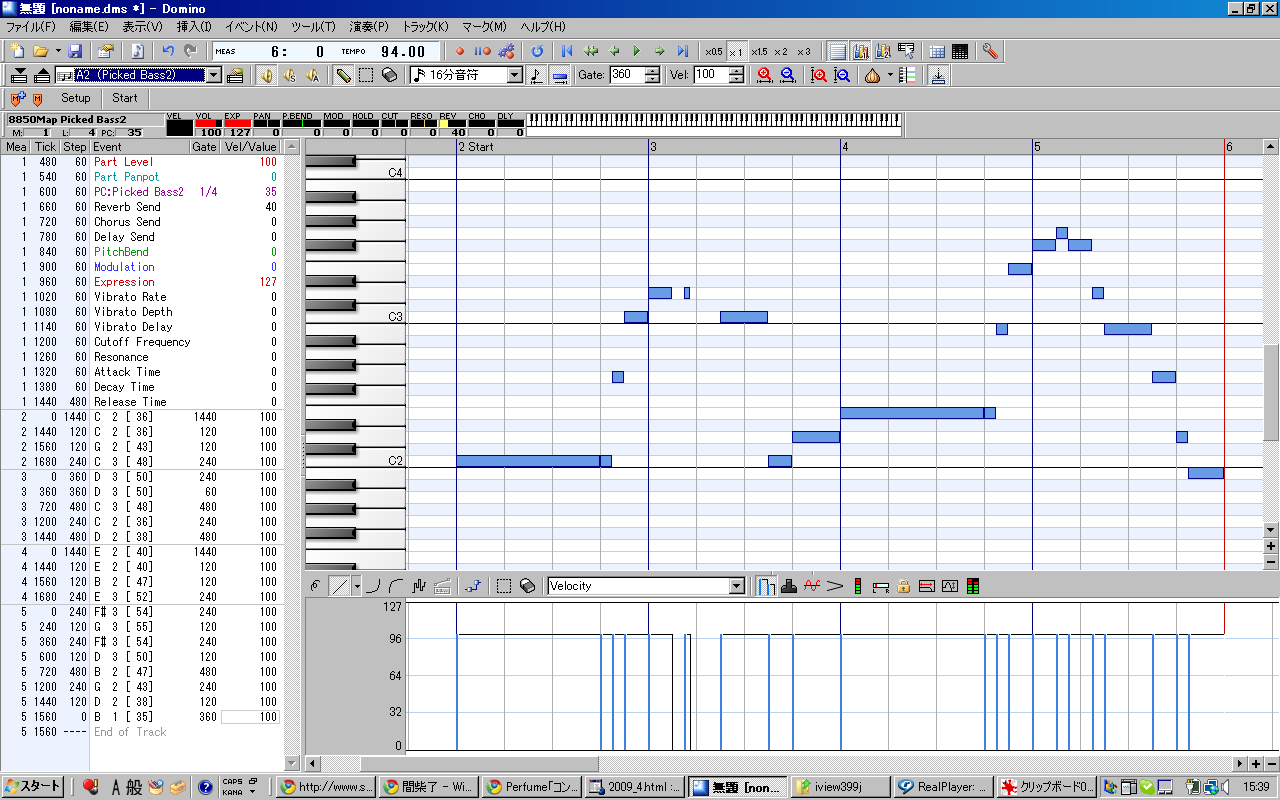Expand the Velocity event type dropdown
Screen dimensions: 1280x800
737,586
